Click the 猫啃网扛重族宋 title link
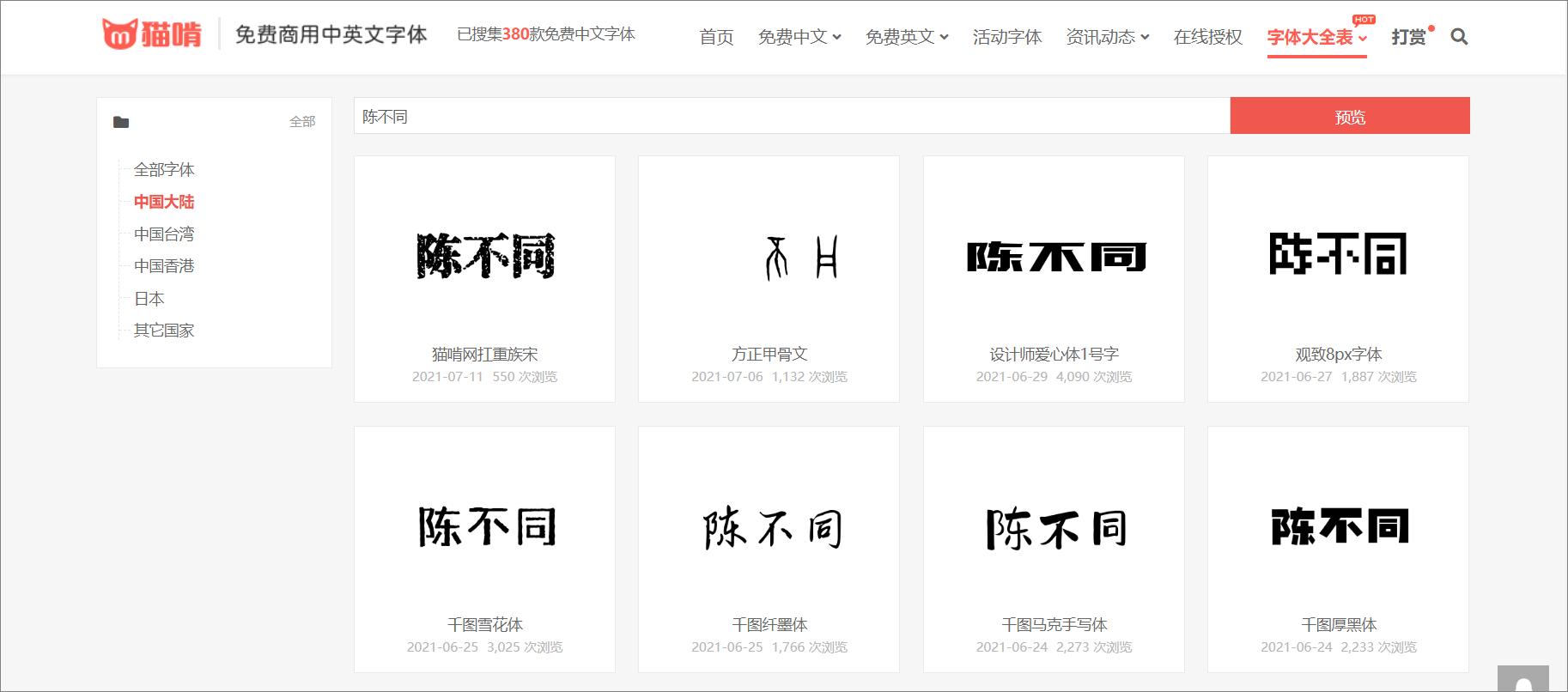This screenshot has width=1568, height=692. (485, 354)
